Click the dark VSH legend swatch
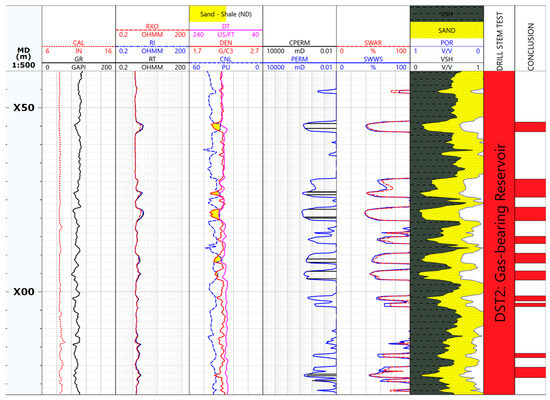 point(447,14)
